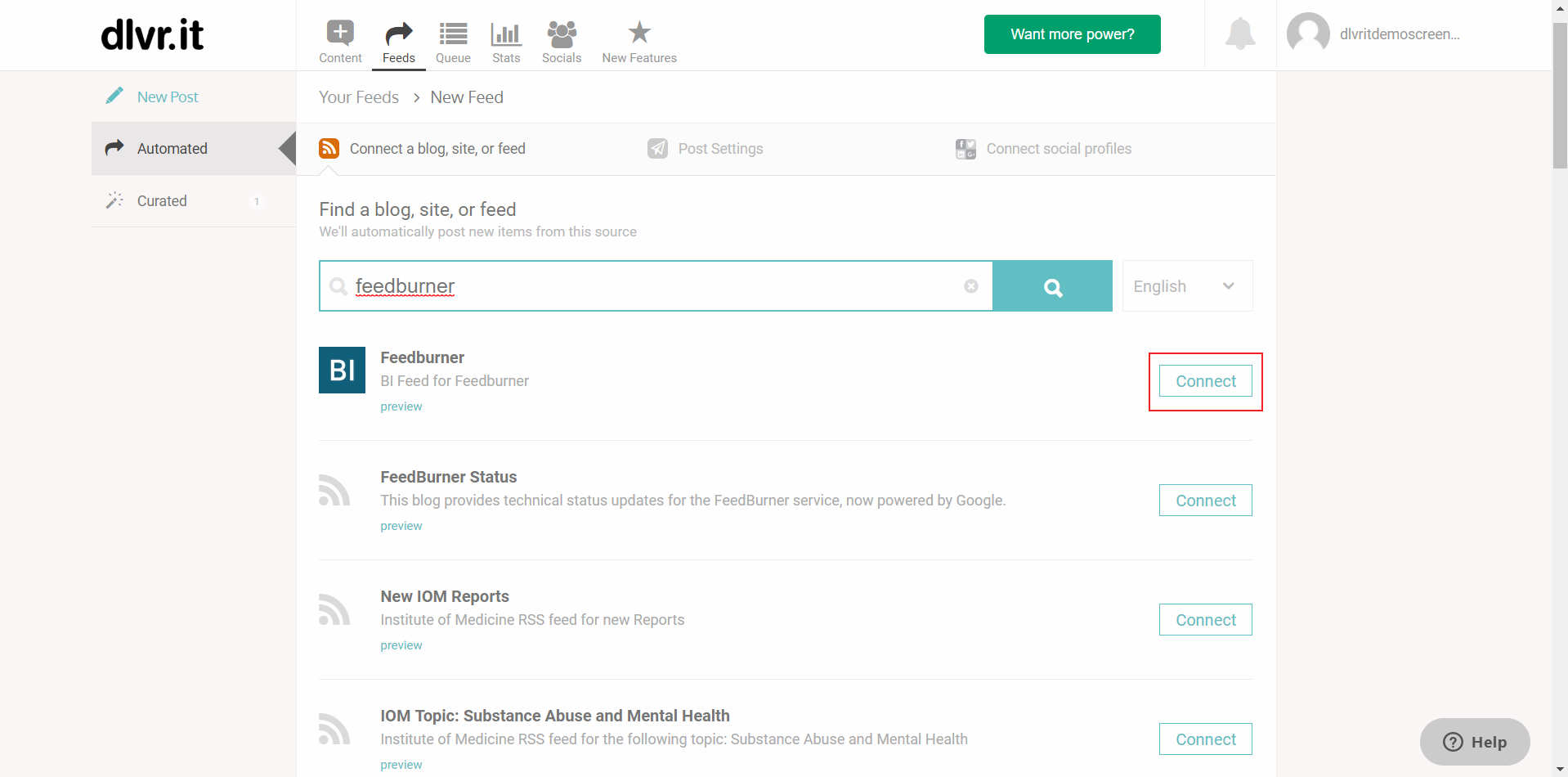Open the Stats tab

[x=506, y=43]
